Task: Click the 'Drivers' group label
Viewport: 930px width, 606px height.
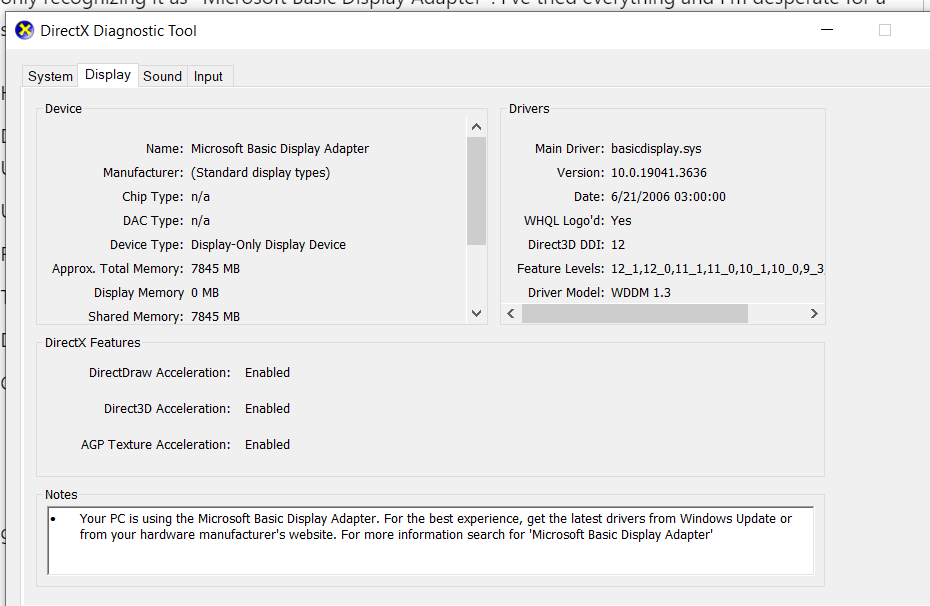Action: [529, 109]
